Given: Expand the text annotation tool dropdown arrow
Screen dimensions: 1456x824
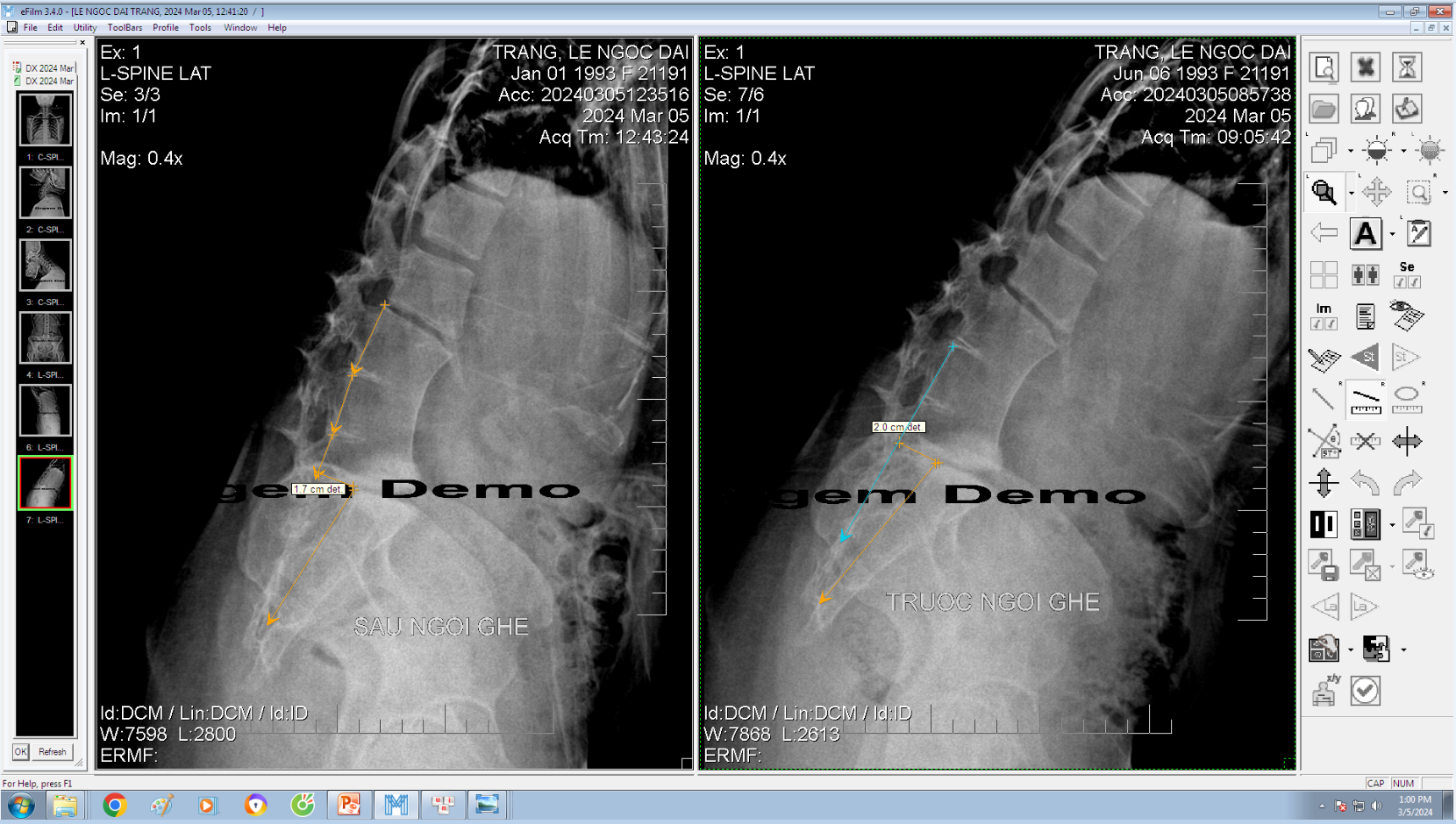Looking at the screenshot, I should (1392, 234).
